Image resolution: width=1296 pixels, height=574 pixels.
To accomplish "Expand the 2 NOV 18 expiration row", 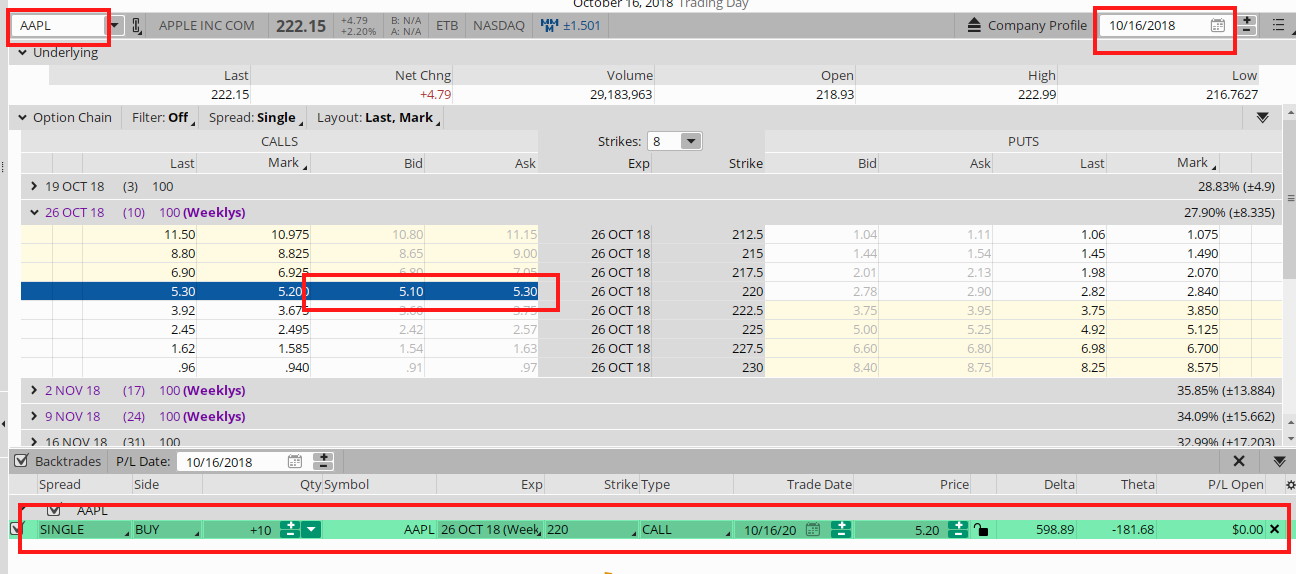I will click(x=34, y=391).
